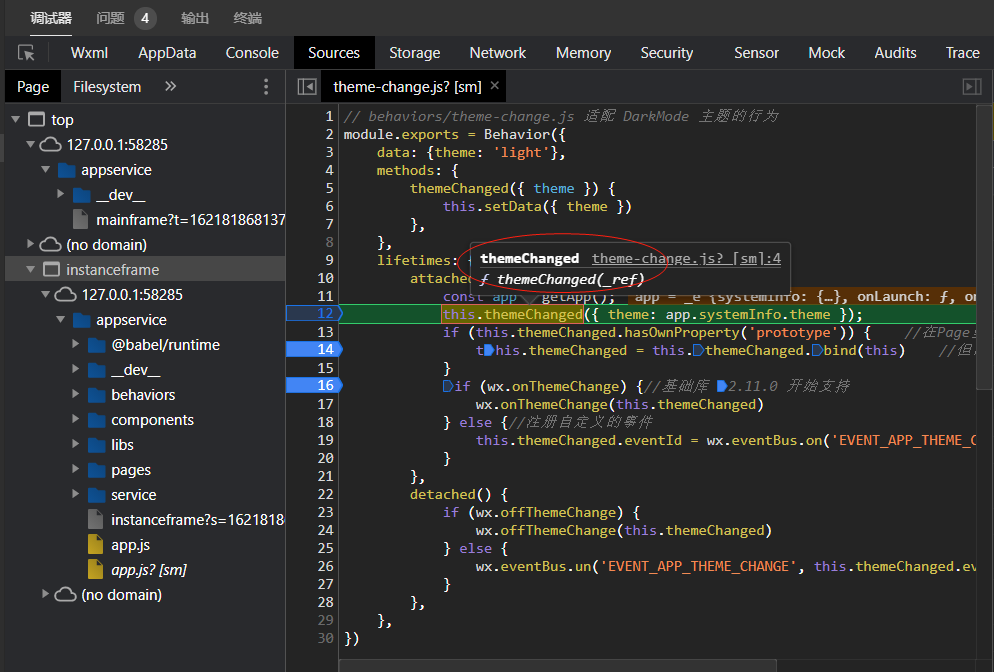Open the Storage tab
The width and height of the screenshot is (994, 672).
click(415, 53)
